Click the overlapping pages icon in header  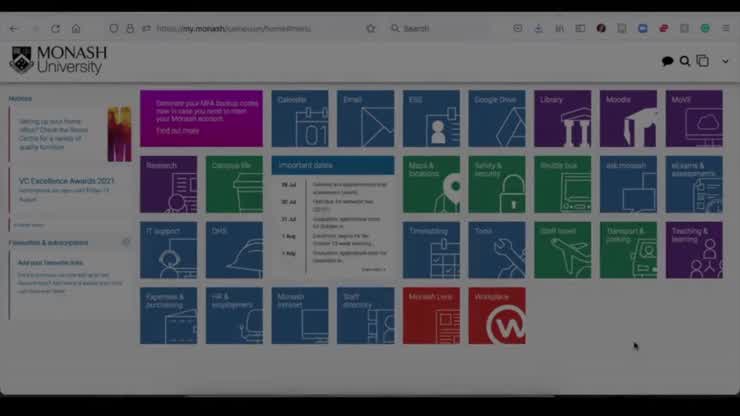coord(703,61)
